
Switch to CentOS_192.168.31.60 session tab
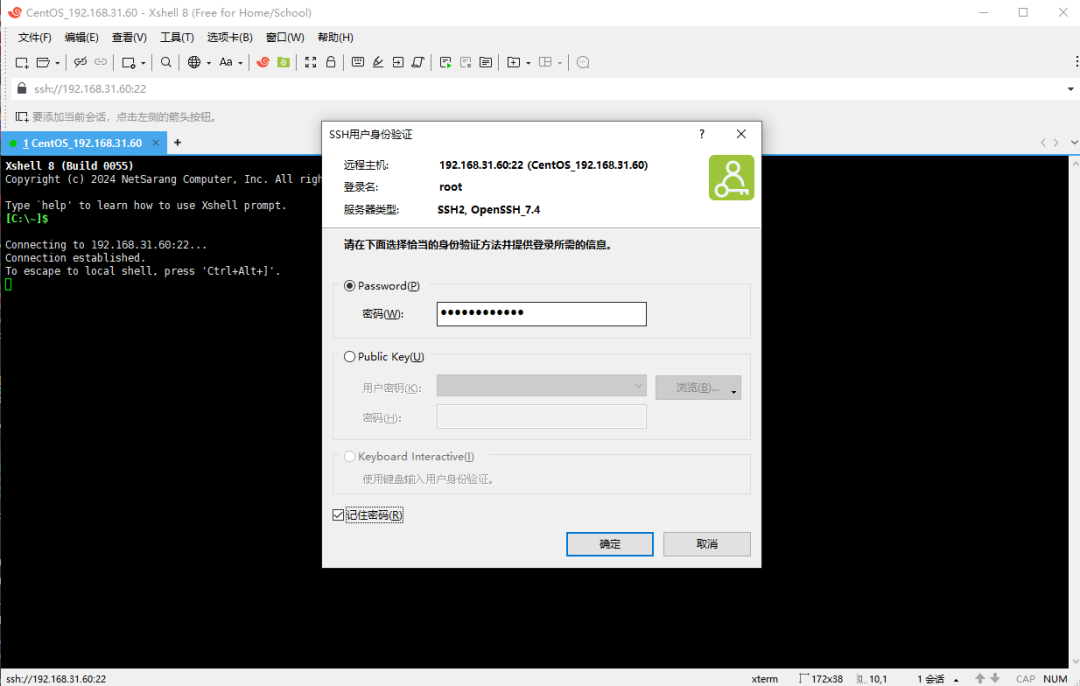pos(83,143)
